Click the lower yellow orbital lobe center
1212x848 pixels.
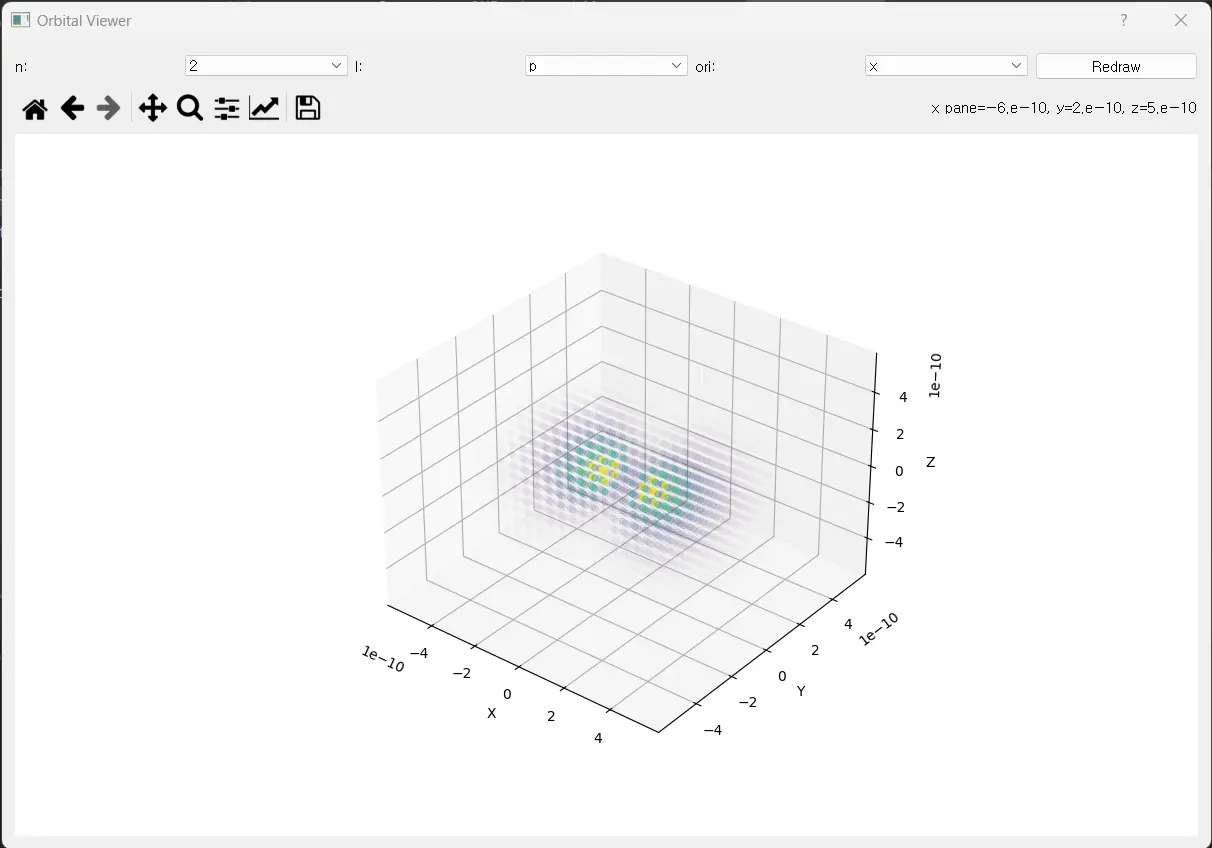coord(656,490)
